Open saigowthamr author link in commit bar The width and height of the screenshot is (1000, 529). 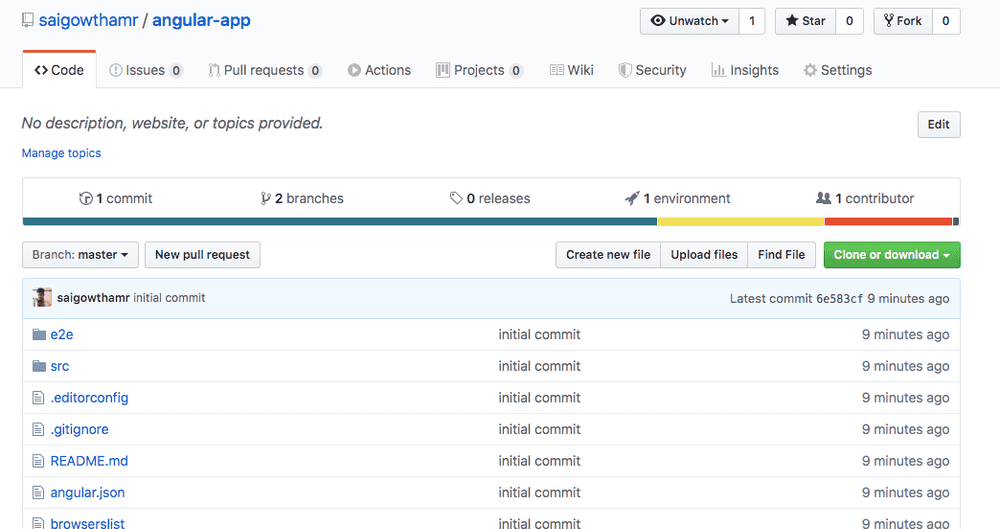coord(93,298)
